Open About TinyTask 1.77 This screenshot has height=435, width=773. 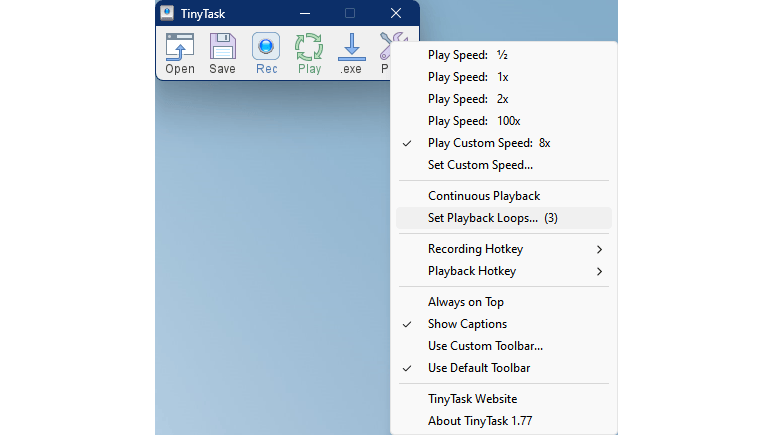[480, 421]
